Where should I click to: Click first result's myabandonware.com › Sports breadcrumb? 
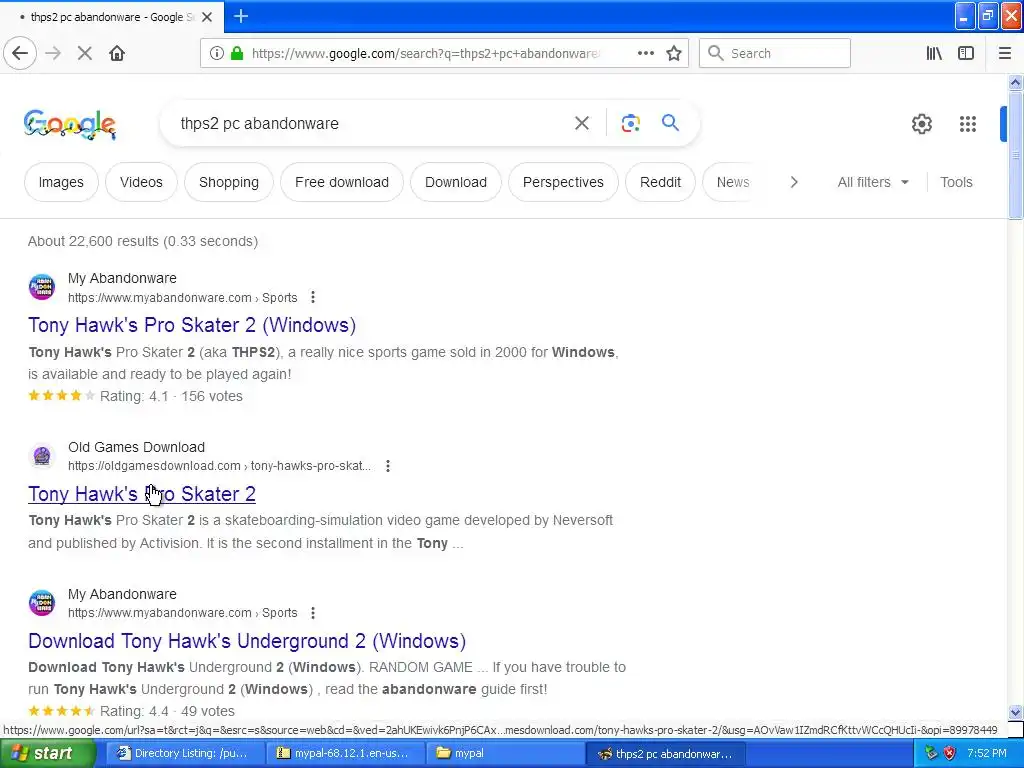[183, 298]
